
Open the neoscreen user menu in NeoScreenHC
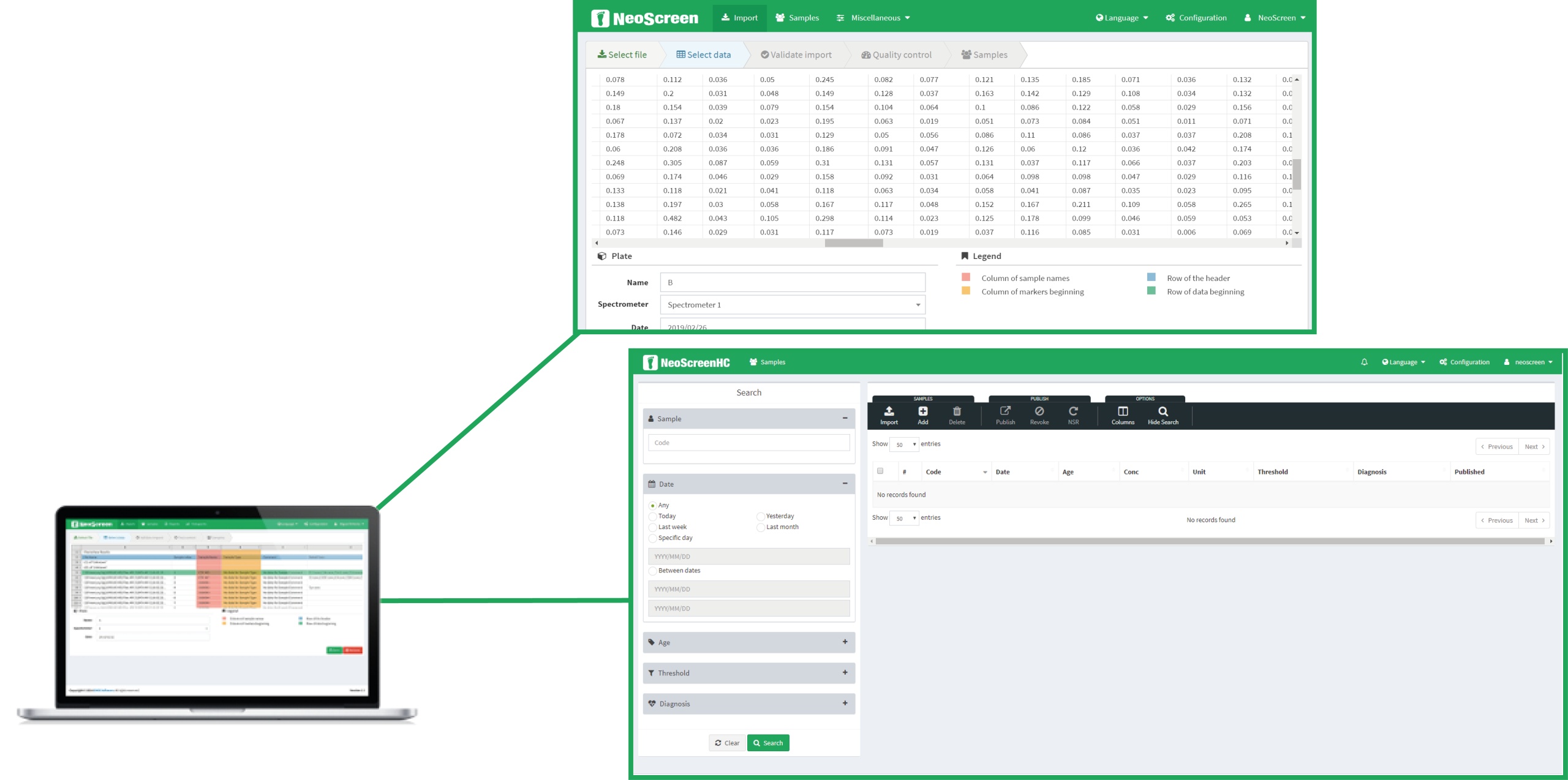click(x=1528, y=362)
